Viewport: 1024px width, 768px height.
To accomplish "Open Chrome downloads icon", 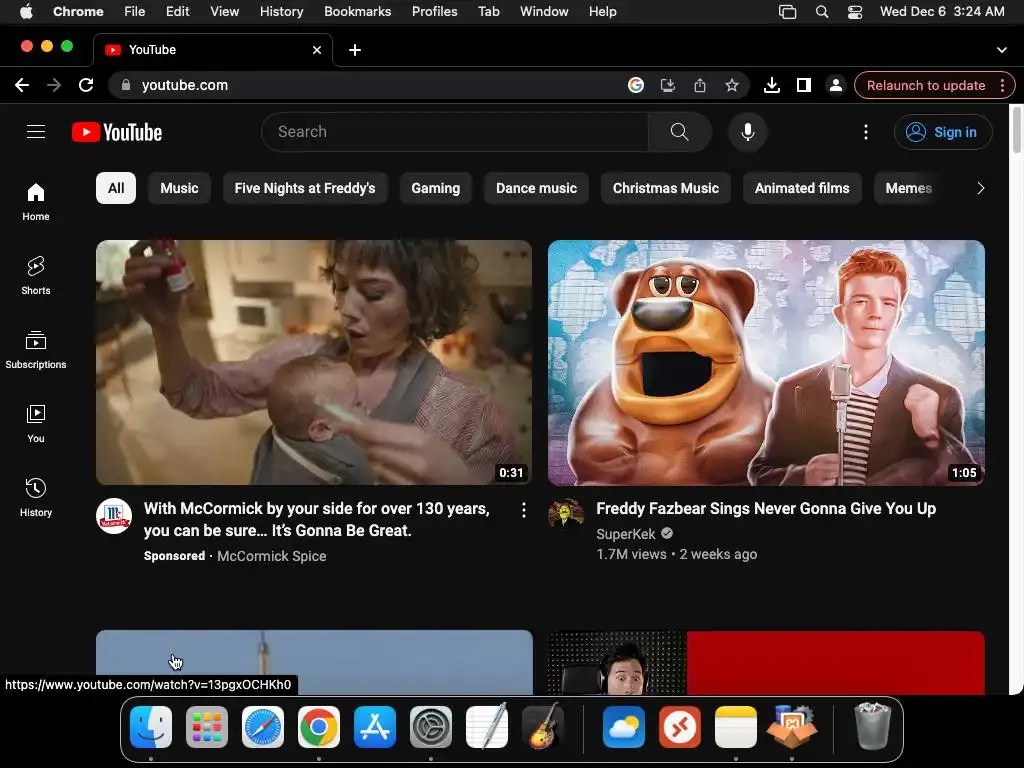I will pyautogui.click(x=772, y=85).
